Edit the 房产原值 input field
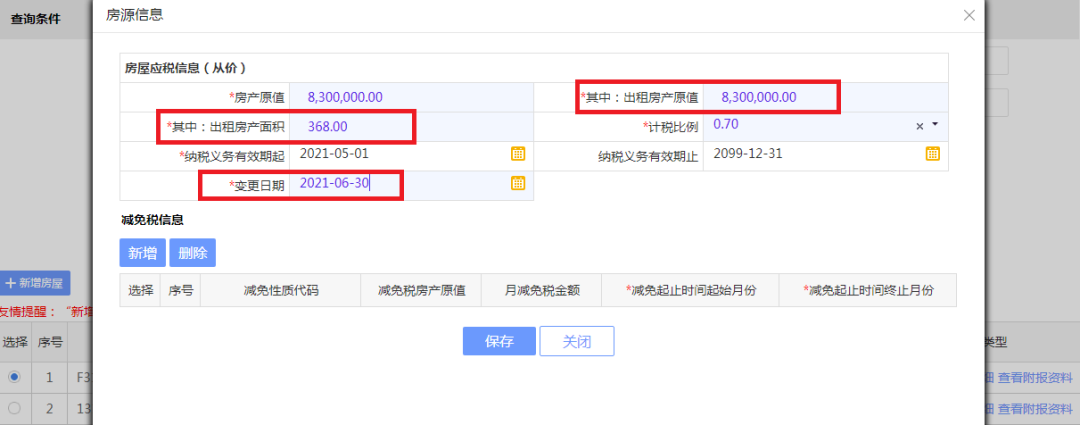Image resolution: width=1080 pixels, height=425 pixels. [x=411, y=97]
